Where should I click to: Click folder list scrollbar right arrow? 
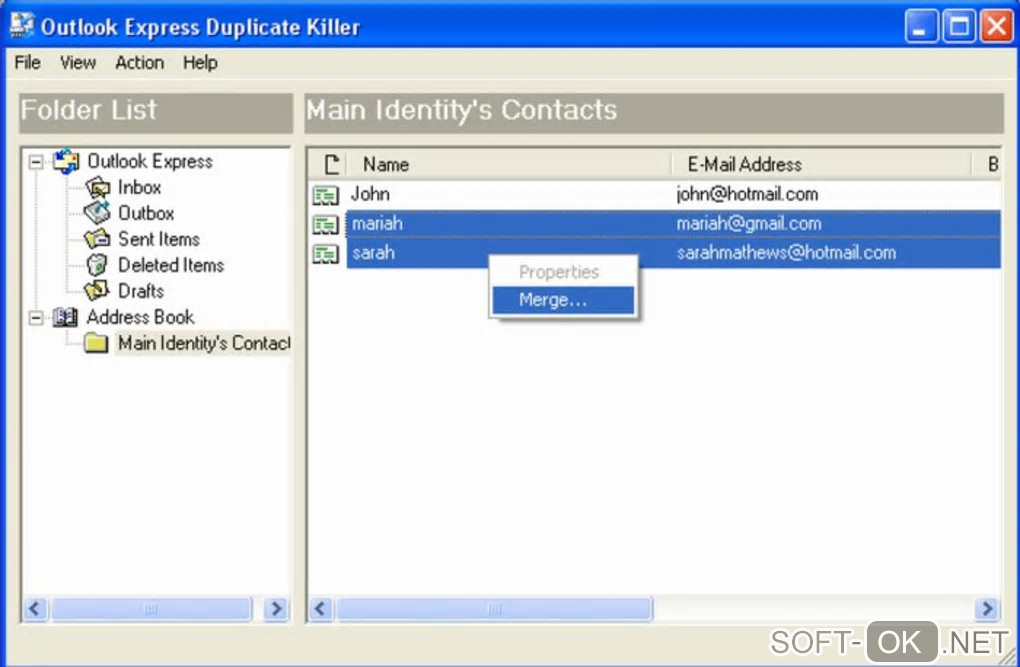pyautogui.click(x=276, y=609)
